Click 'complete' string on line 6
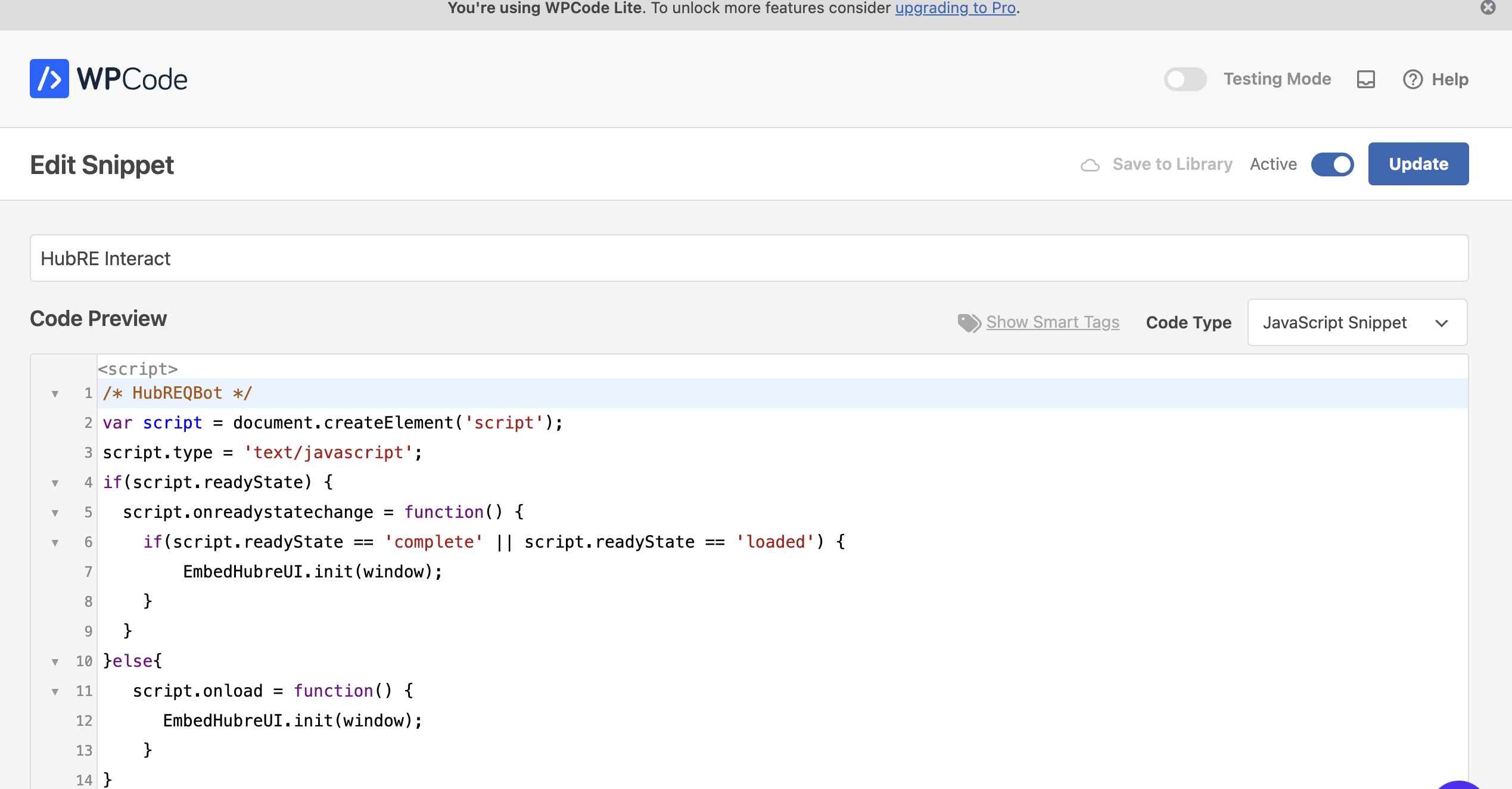The image size is (1512, 789). click(x=433, y=542)
